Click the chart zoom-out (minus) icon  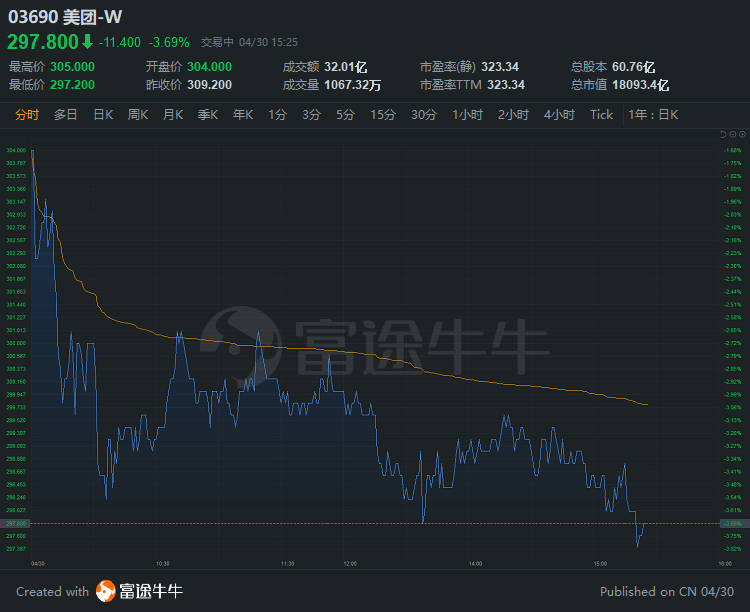(x=733, y=134)
